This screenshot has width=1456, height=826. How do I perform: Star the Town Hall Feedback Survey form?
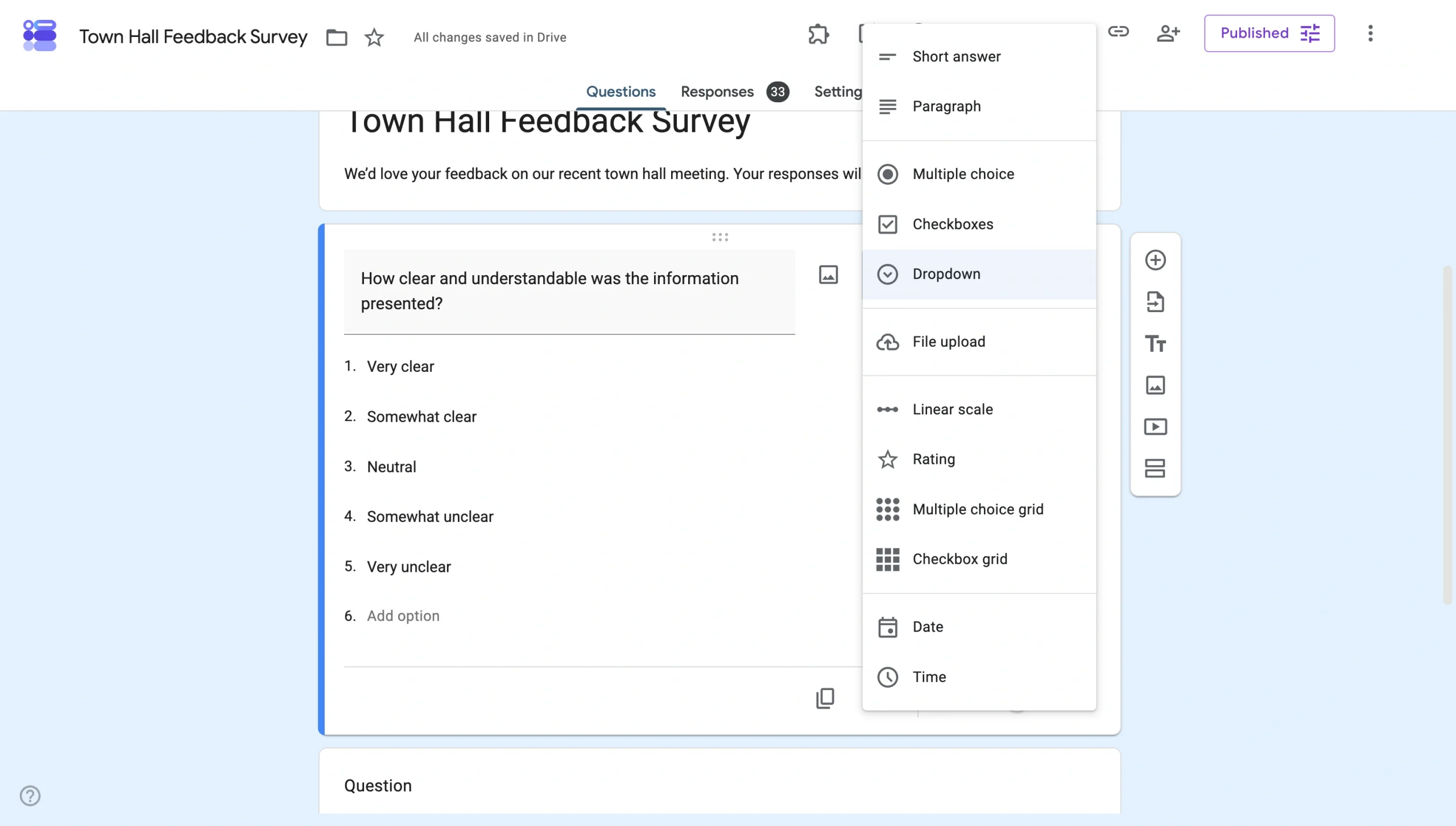374,38
